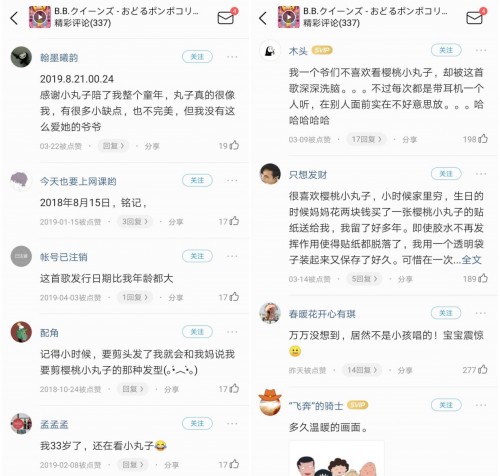The width and height of the screenshot is (500, 476).
Task: Tap the song cover play icon in left header
Action: pos(40,17)
